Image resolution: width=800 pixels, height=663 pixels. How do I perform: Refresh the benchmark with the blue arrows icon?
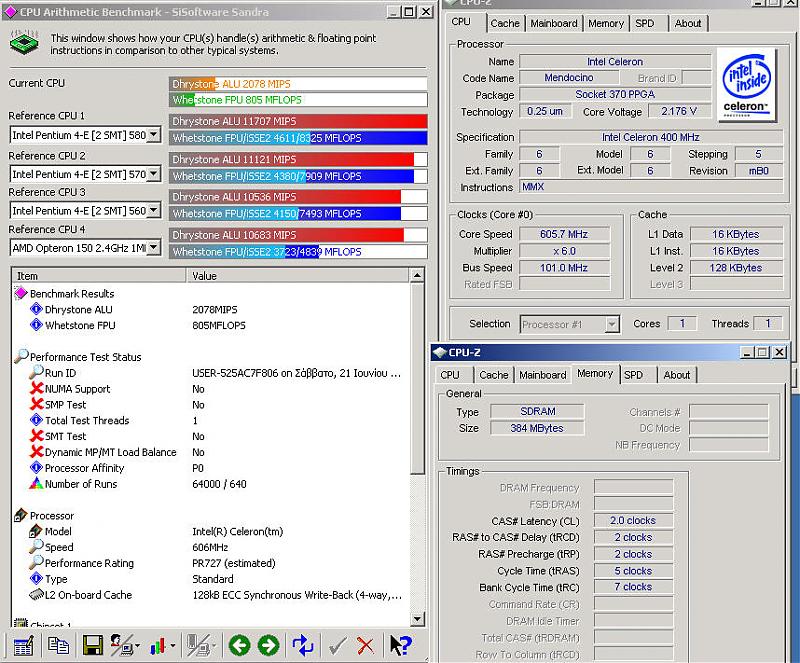303,646
